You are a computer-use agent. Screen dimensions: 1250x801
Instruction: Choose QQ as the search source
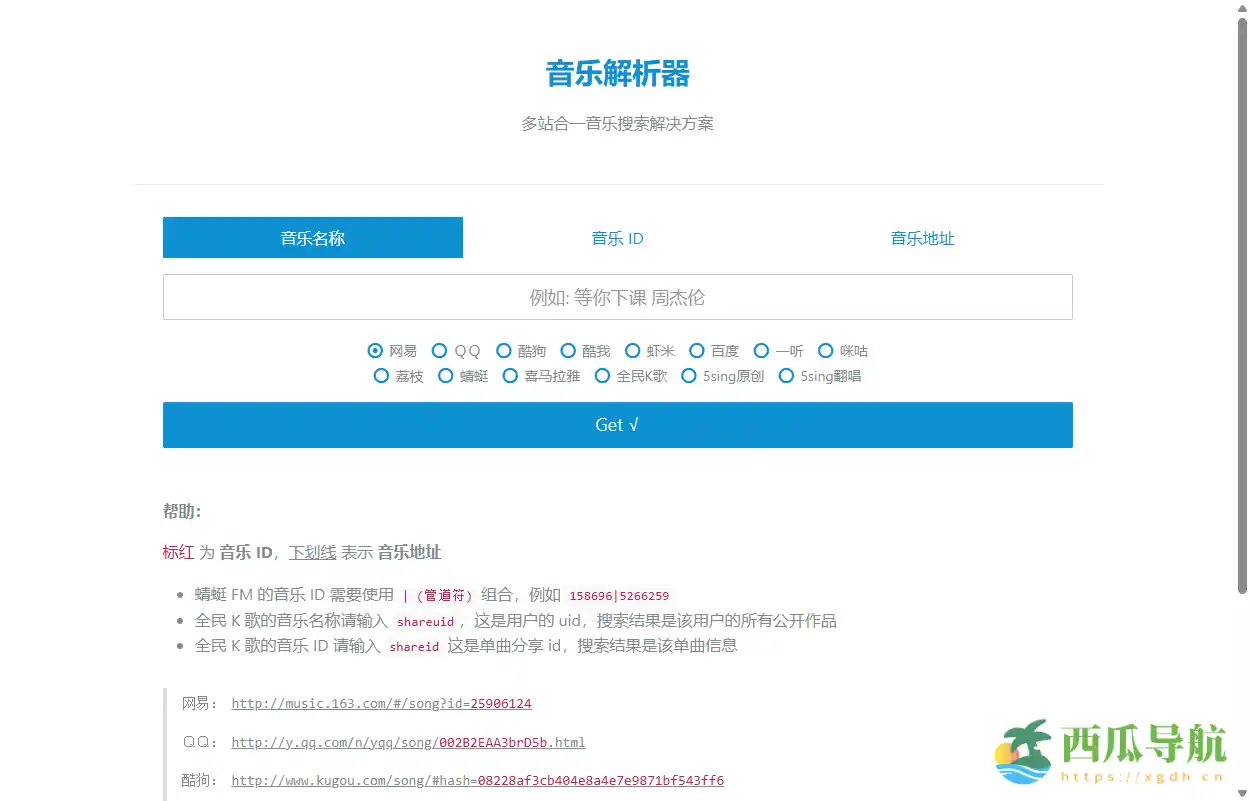[440, 350]
